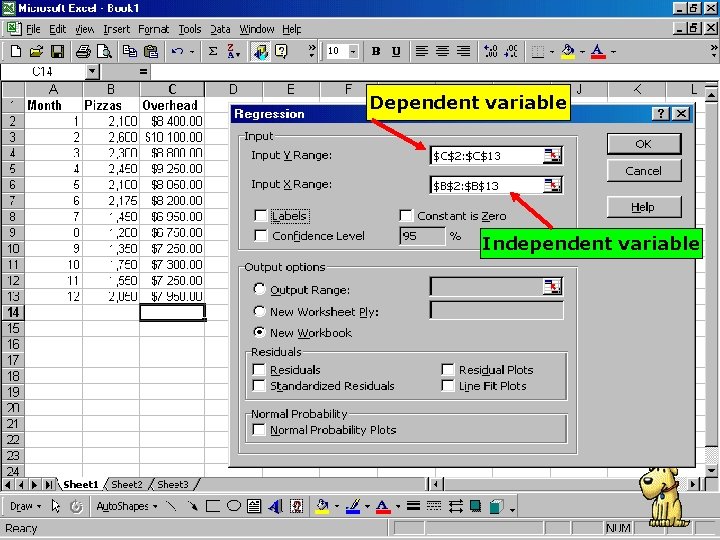Open the Name Box dropdown arrow

[92, 71]
